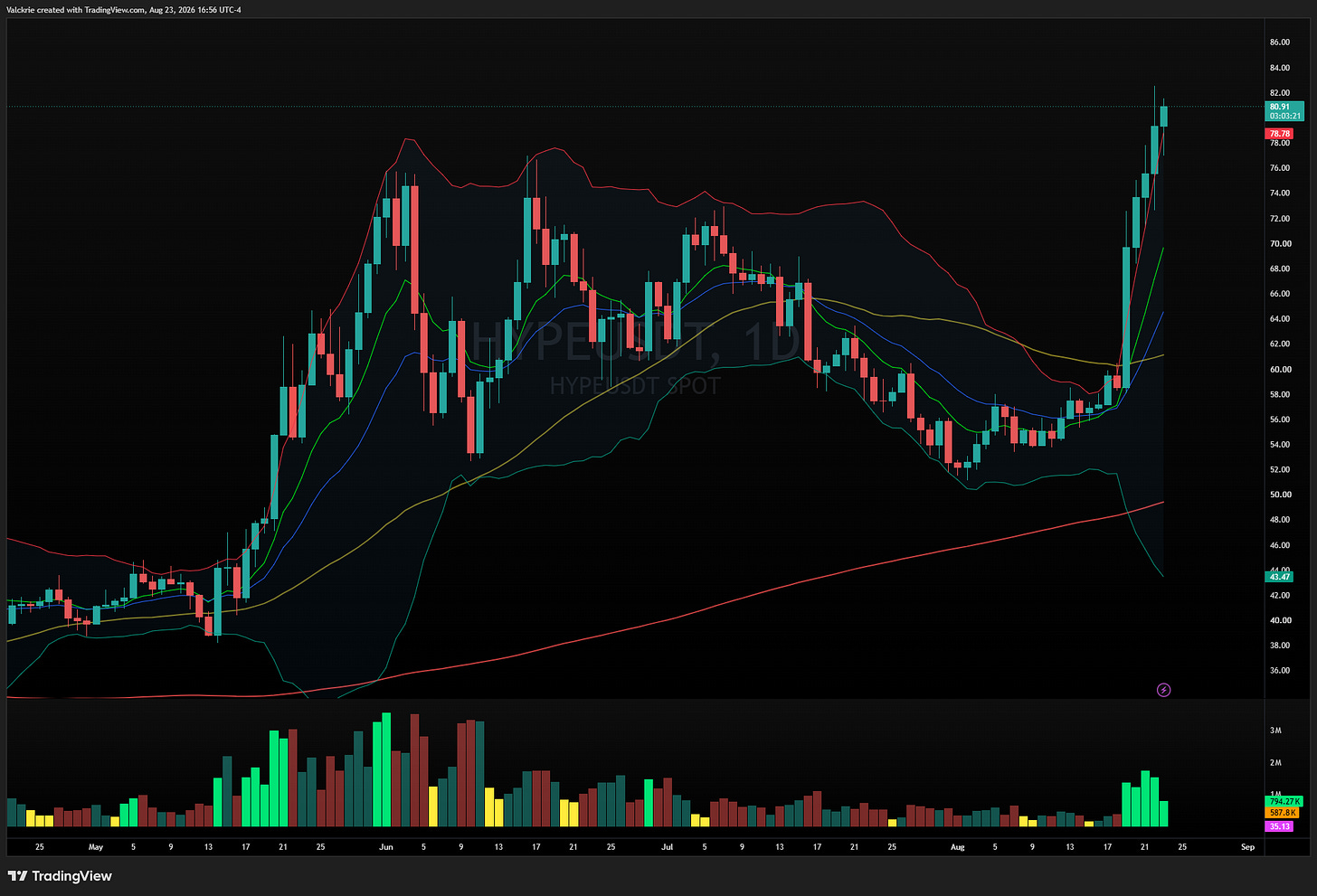This screenshot has height=896, width=1317.
Task: Select the 794.27K volume label
Action: pos(1284,802)
